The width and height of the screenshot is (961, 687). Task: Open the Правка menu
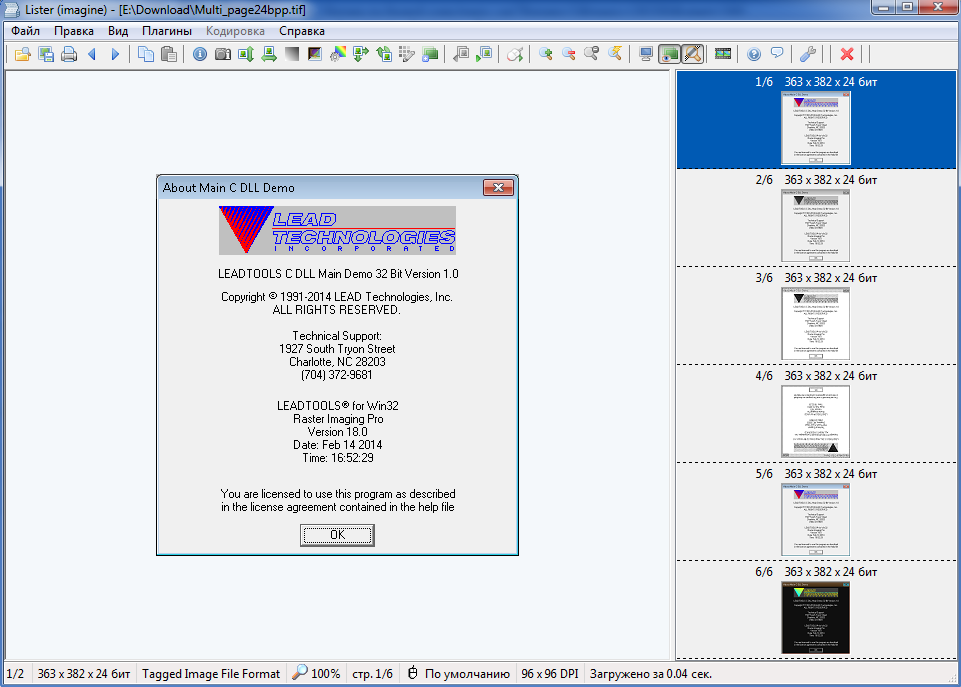(74, 31)
